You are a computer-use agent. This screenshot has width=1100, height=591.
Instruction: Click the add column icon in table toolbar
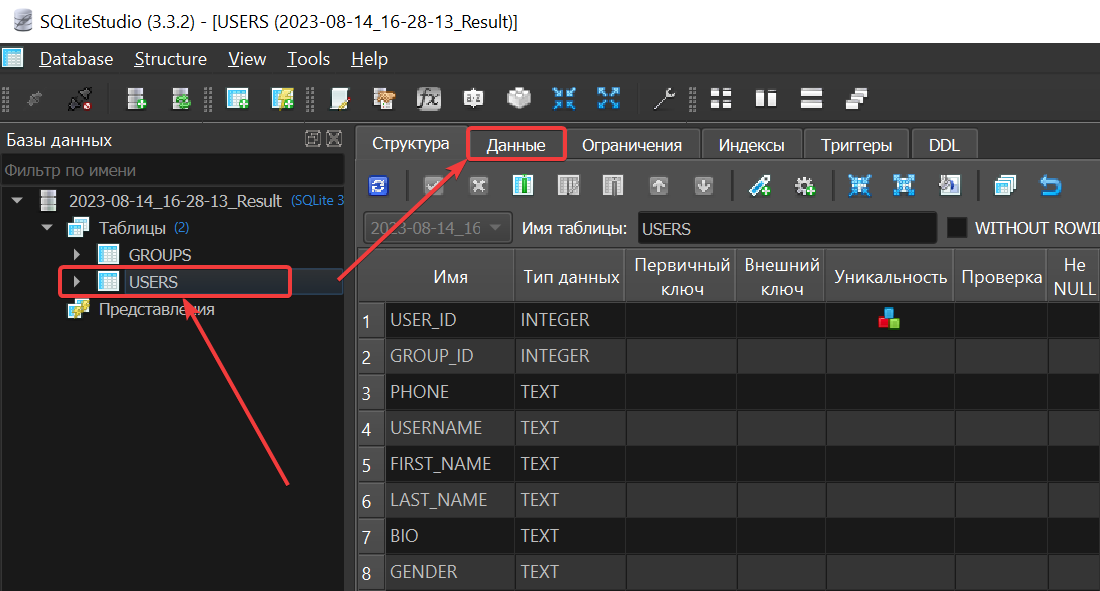pos(523,186)
